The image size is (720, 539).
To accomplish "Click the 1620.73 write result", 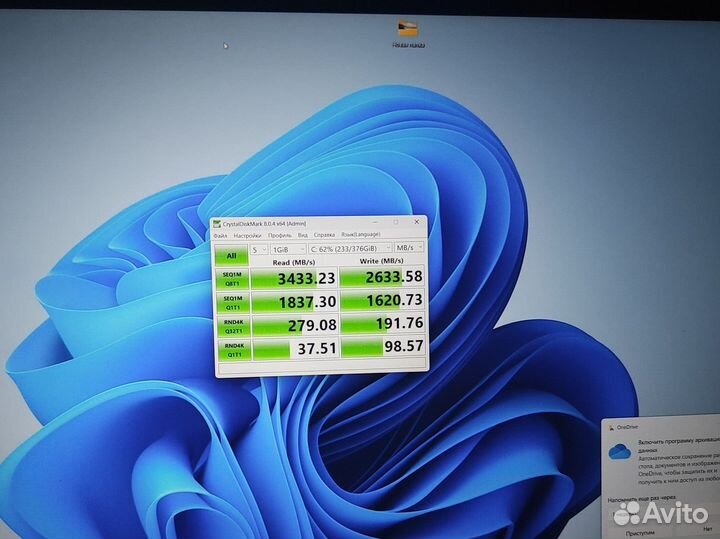I will point(382,300).
